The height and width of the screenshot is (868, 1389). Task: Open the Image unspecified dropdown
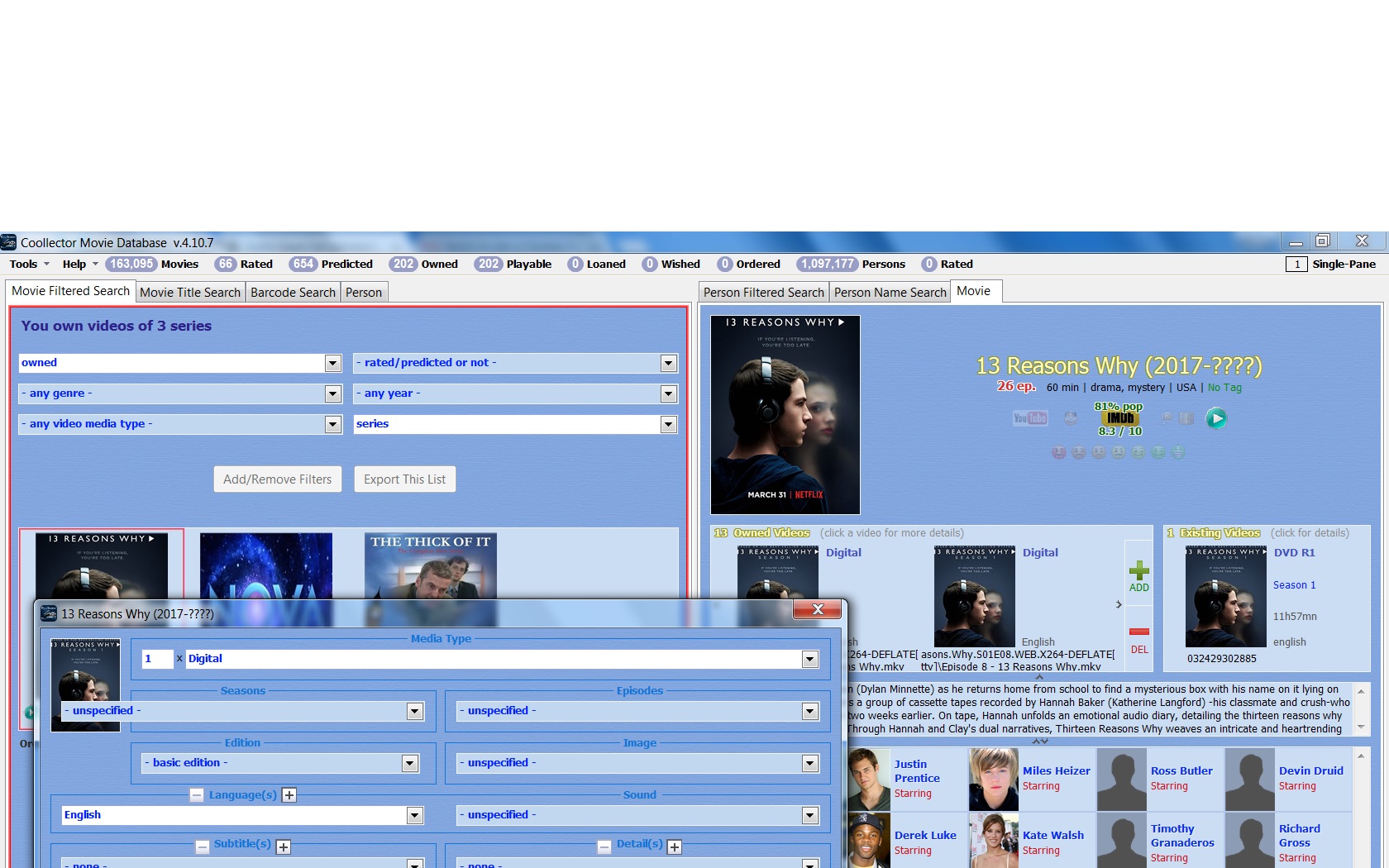coord(810,763)
